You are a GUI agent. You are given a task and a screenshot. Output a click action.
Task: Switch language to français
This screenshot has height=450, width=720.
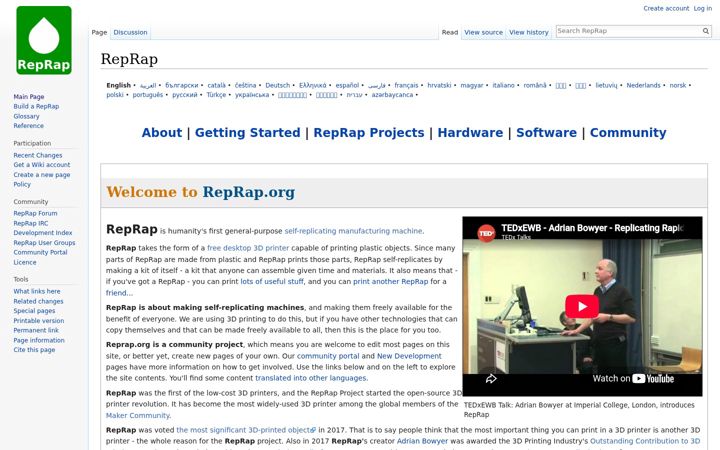pyautogui.click(x=406, y=85)
